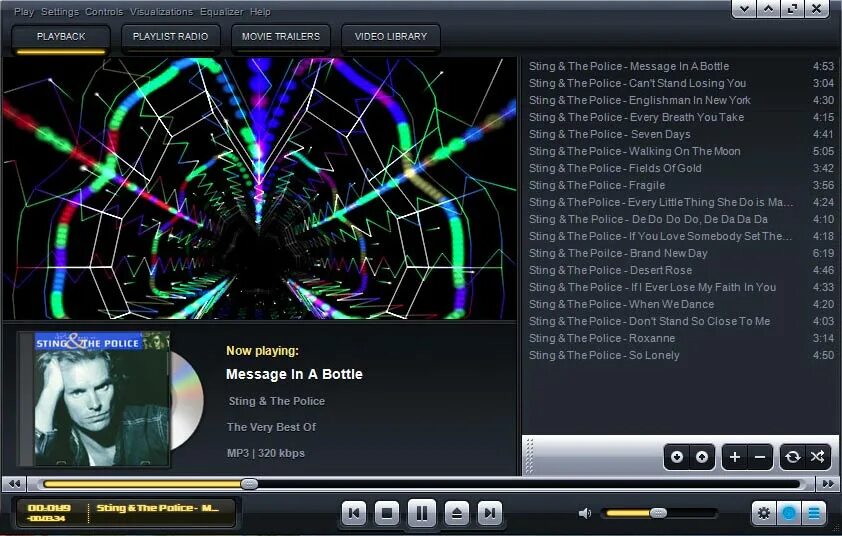Select 'Englishman In New York' track

(x=681, y=100)
